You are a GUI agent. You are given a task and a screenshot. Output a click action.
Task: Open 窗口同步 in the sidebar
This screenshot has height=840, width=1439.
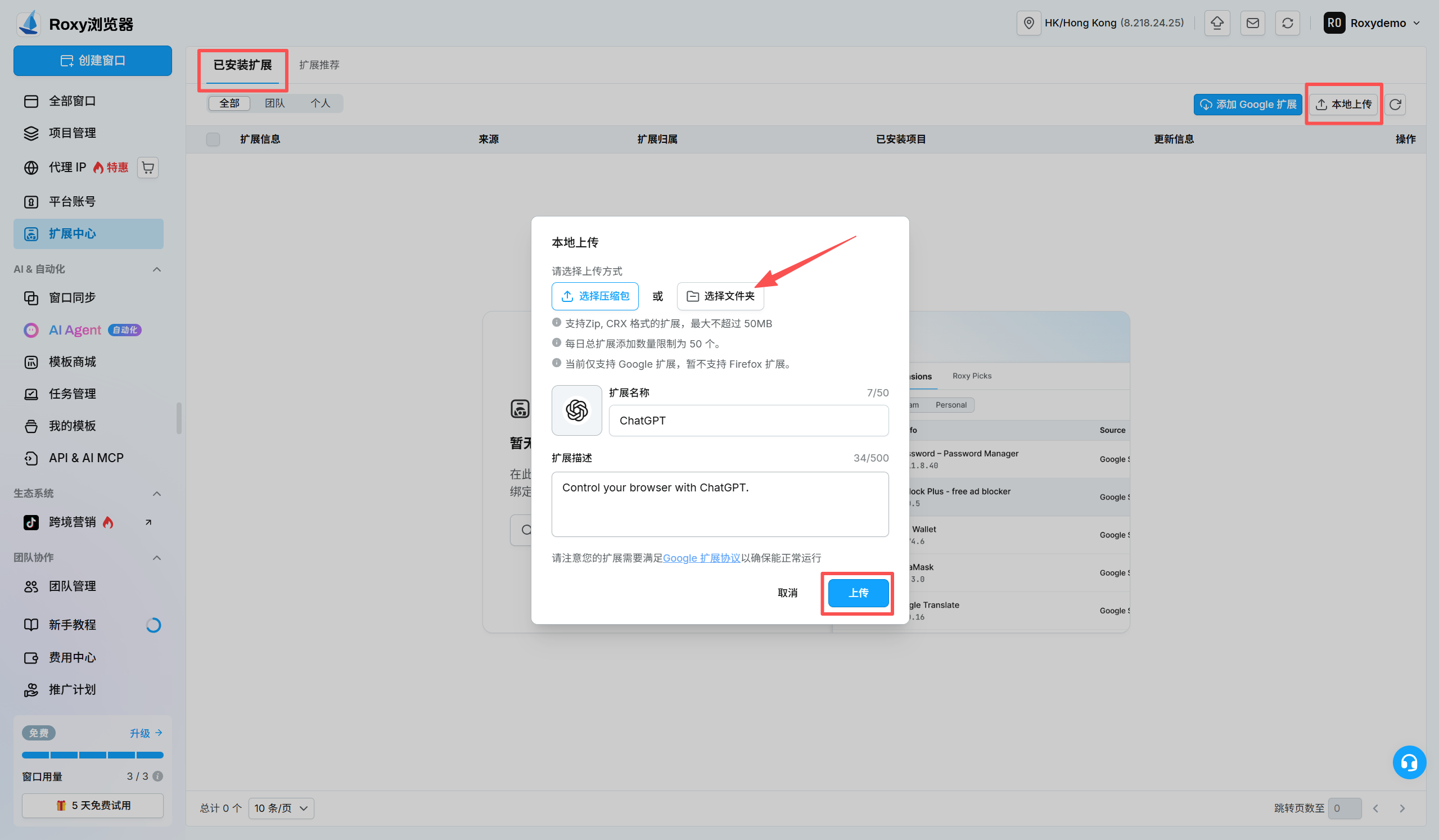pos(88,297)
